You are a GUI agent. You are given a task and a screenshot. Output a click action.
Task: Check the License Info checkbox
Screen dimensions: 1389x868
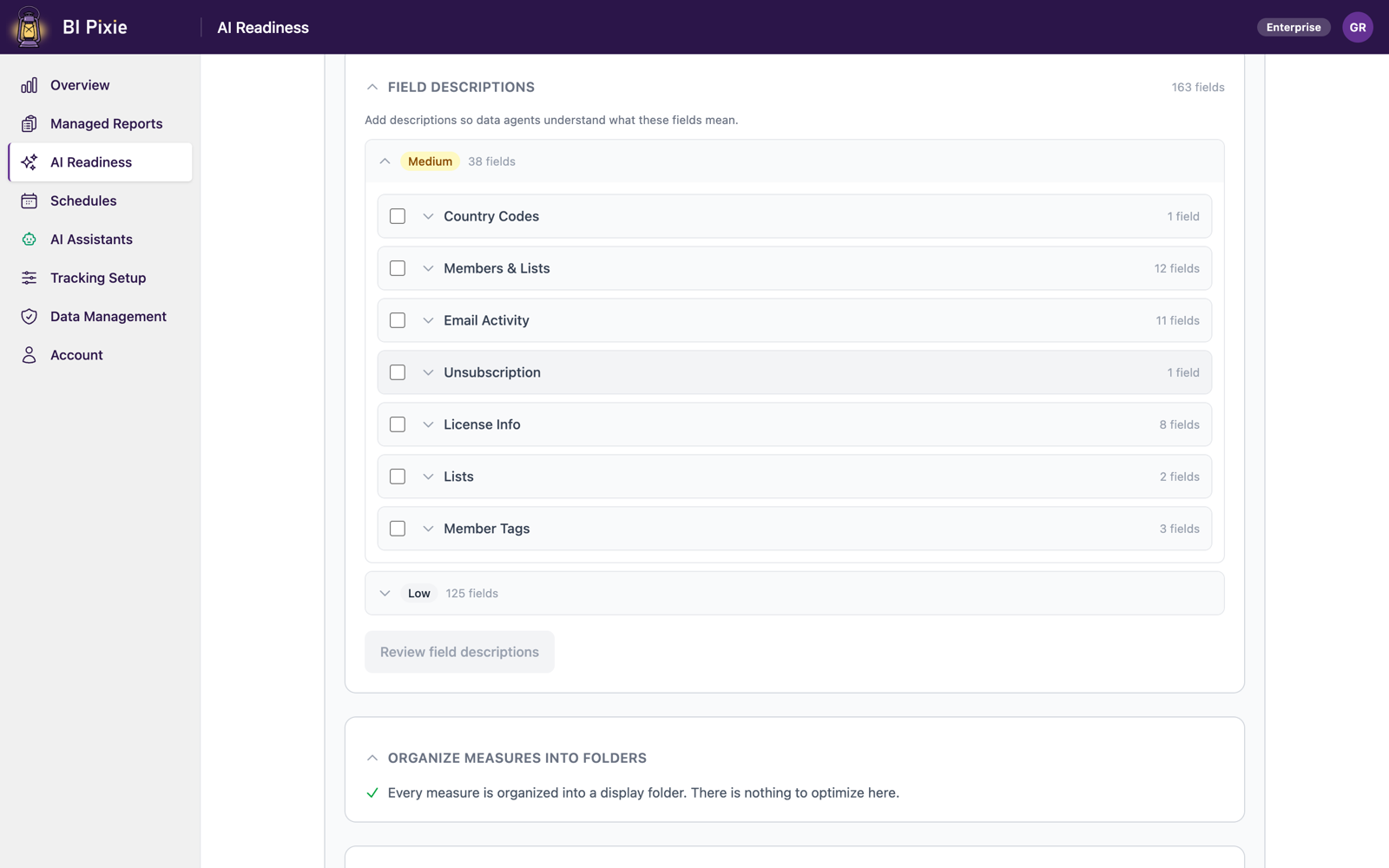(x=398, y=424)
